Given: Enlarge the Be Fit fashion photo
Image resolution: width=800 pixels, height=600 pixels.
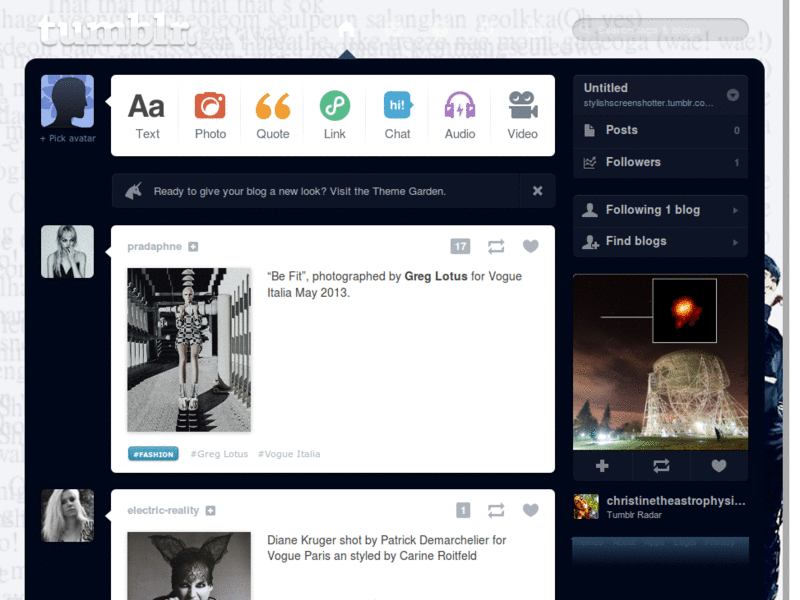Looking at the screenshot, I should (x=189, y=350).
